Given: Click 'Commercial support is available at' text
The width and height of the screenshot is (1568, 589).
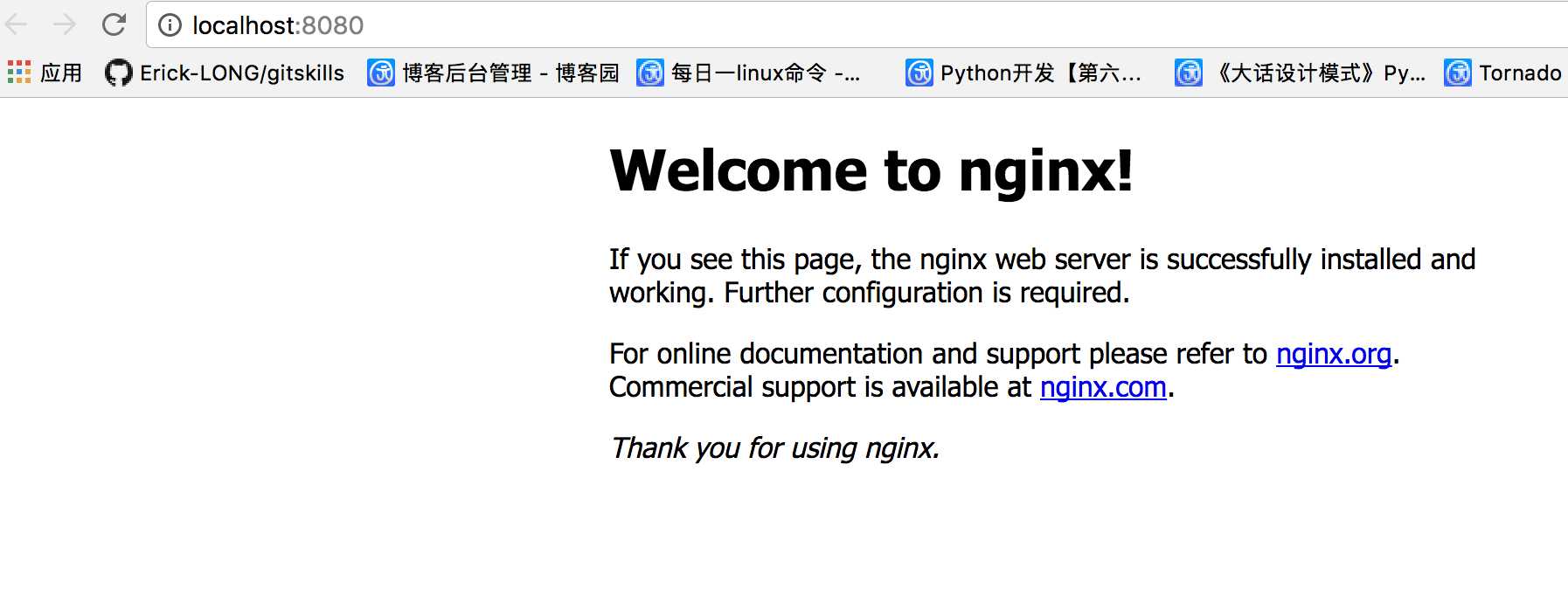Looking at the screenshot, I should pyautogui.click(x=821, y=387).
